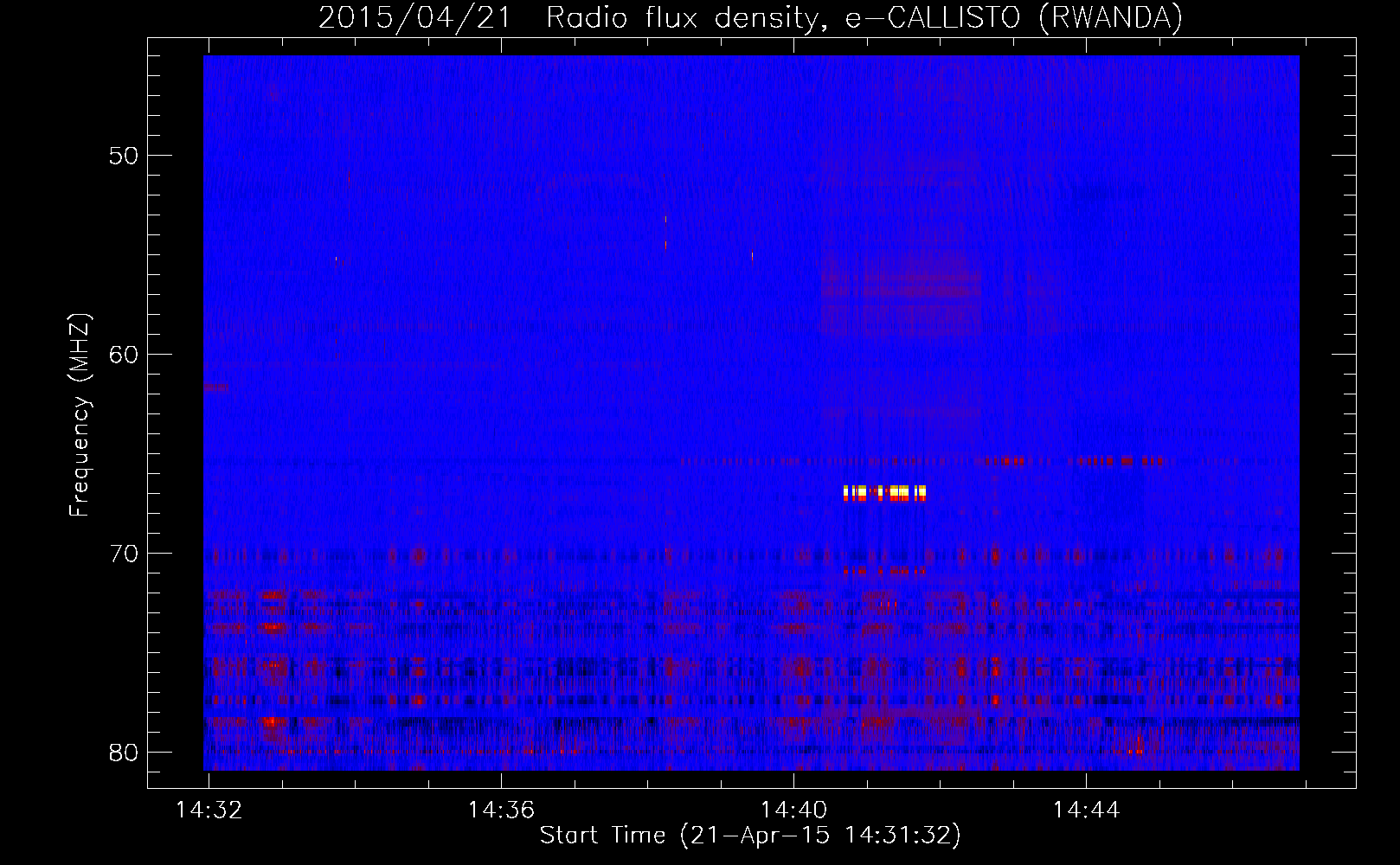Click the 'Frequency (MHZ)' axis label

pyautogui.click(x=80, y=415)
